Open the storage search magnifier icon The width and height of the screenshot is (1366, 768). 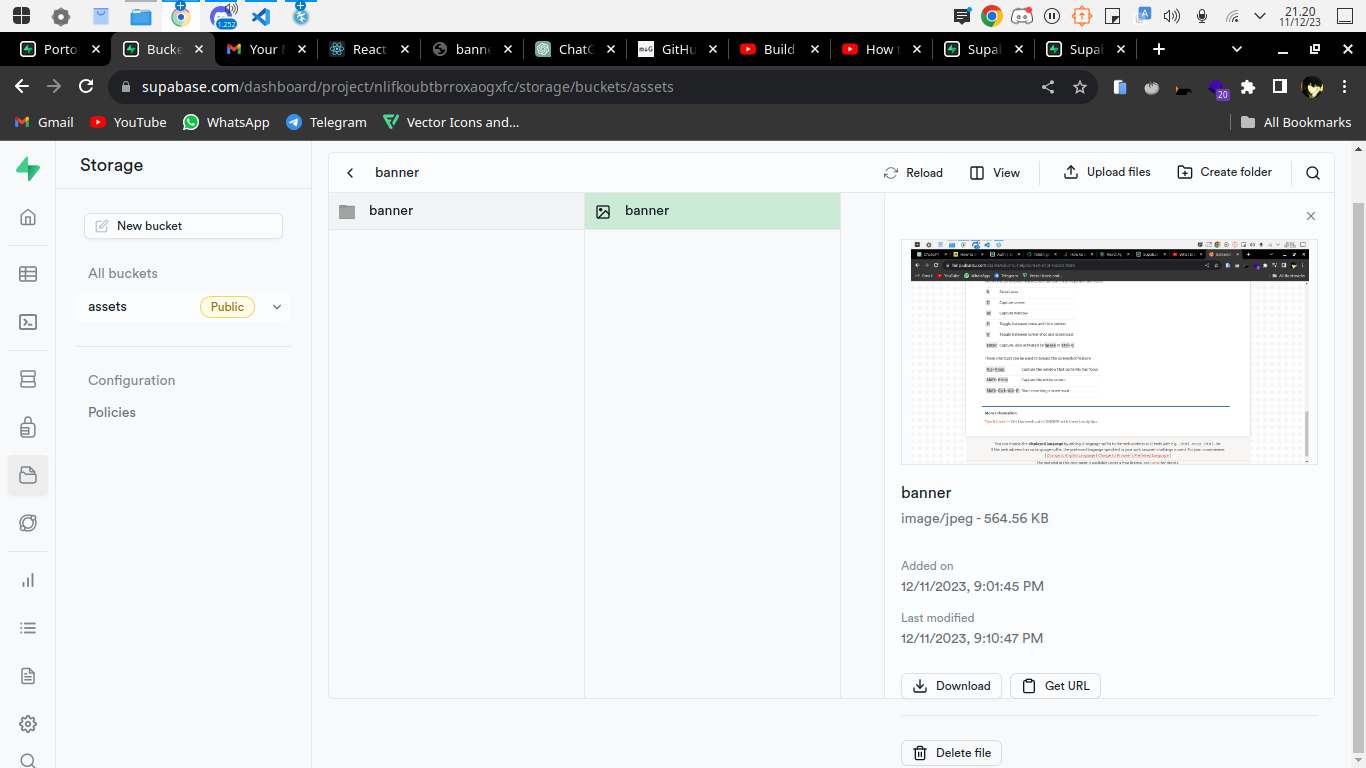(1313, 173)
